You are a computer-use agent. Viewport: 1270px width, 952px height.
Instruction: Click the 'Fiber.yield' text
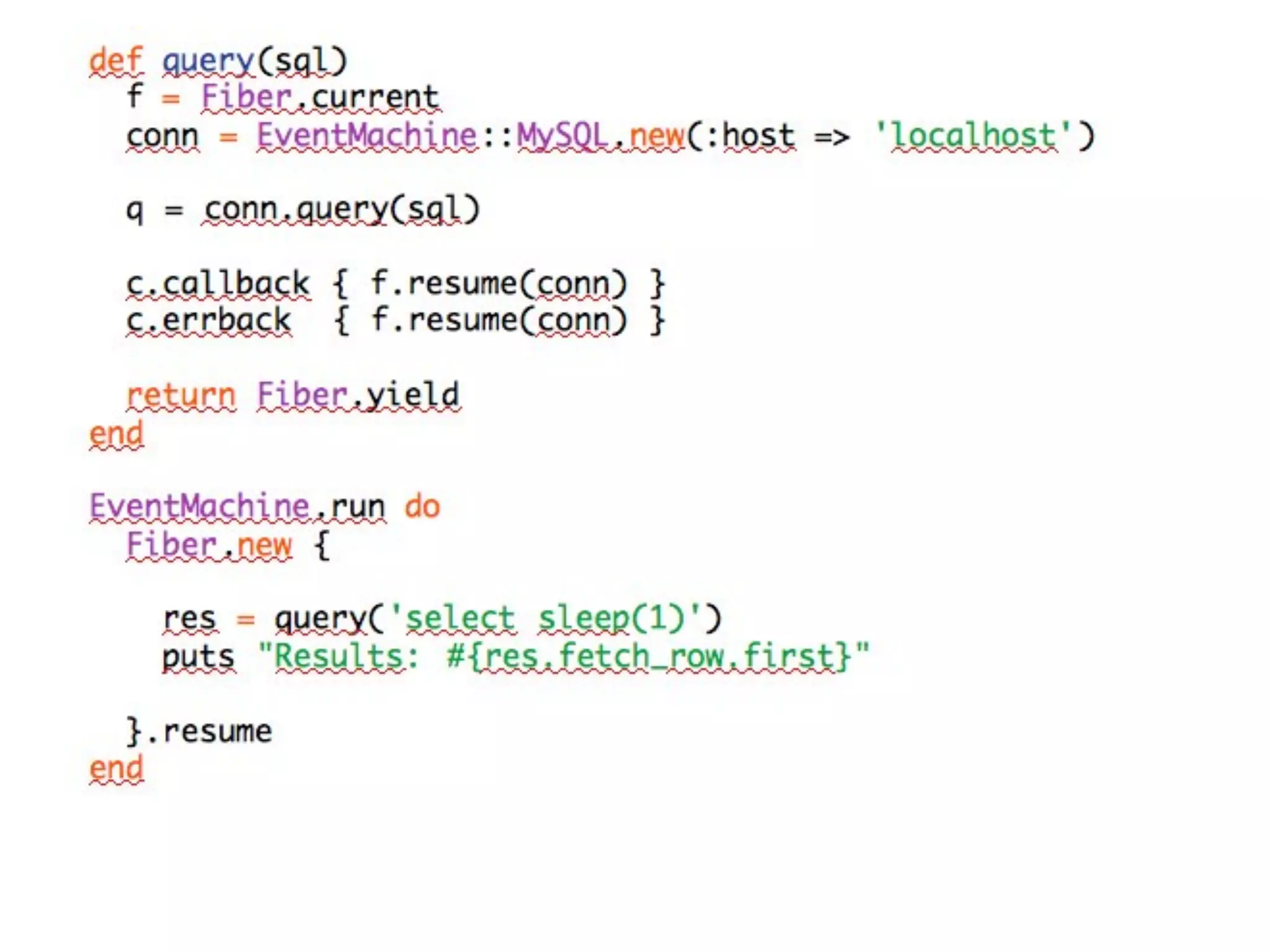click(358, 395)
